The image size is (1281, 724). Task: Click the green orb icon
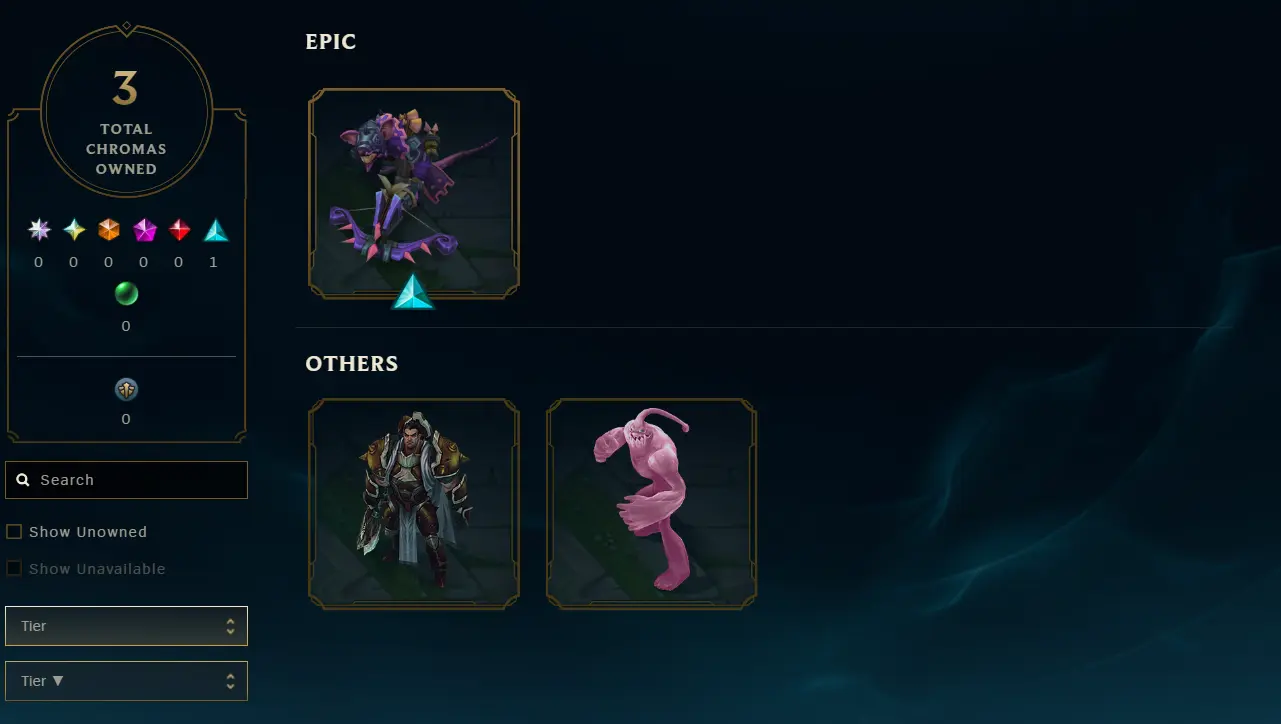pos(126,294)
